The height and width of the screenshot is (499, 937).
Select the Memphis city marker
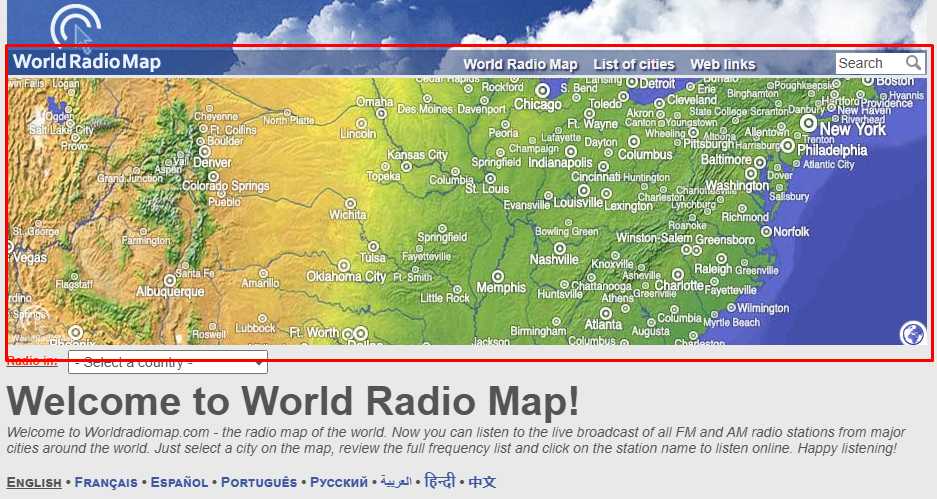click(x=497, y=276)
